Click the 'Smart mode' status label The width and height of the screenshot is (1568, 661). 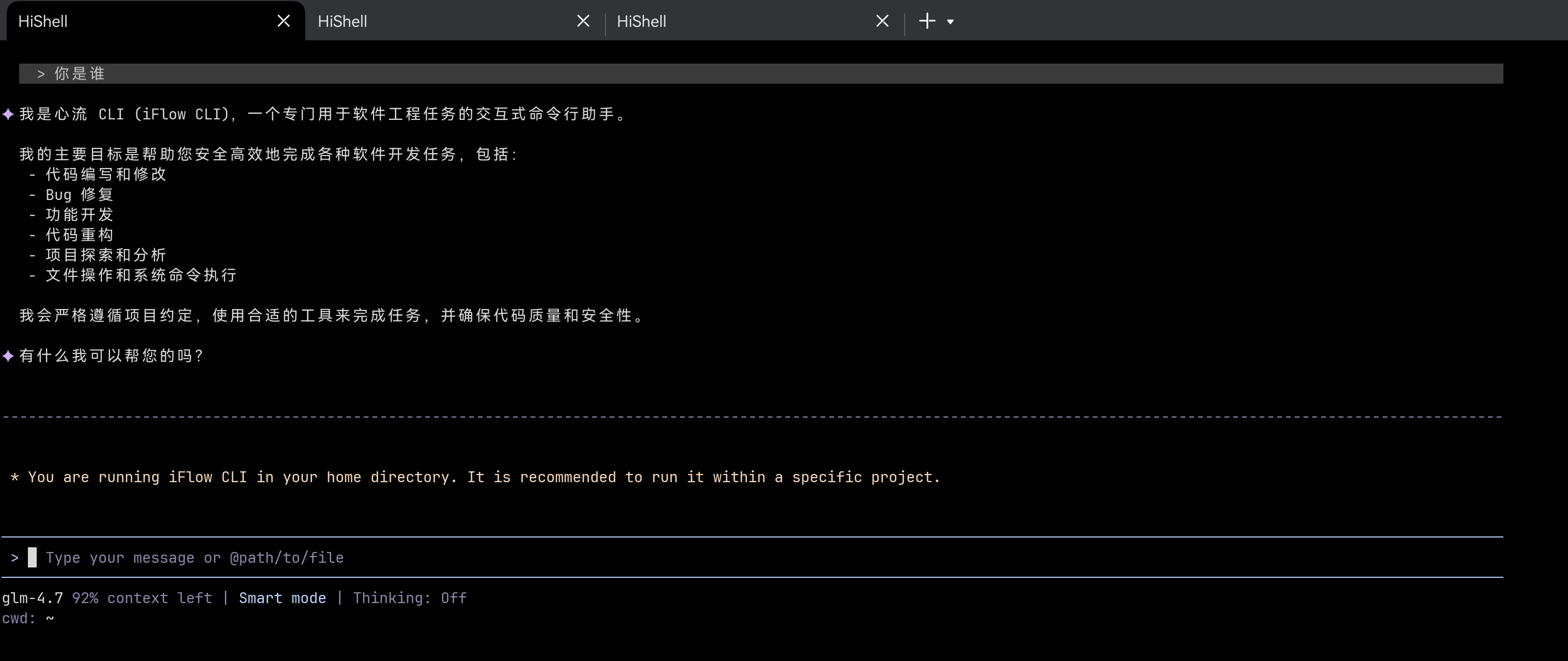click(x=282, y=598)
